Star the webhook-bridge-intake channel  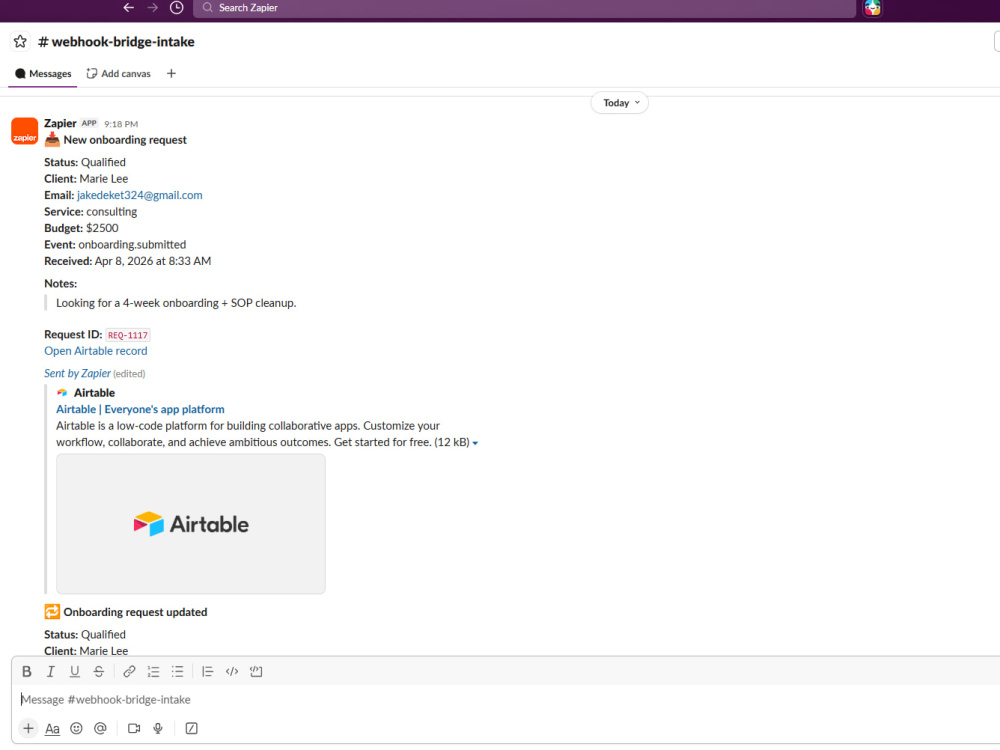20,42
